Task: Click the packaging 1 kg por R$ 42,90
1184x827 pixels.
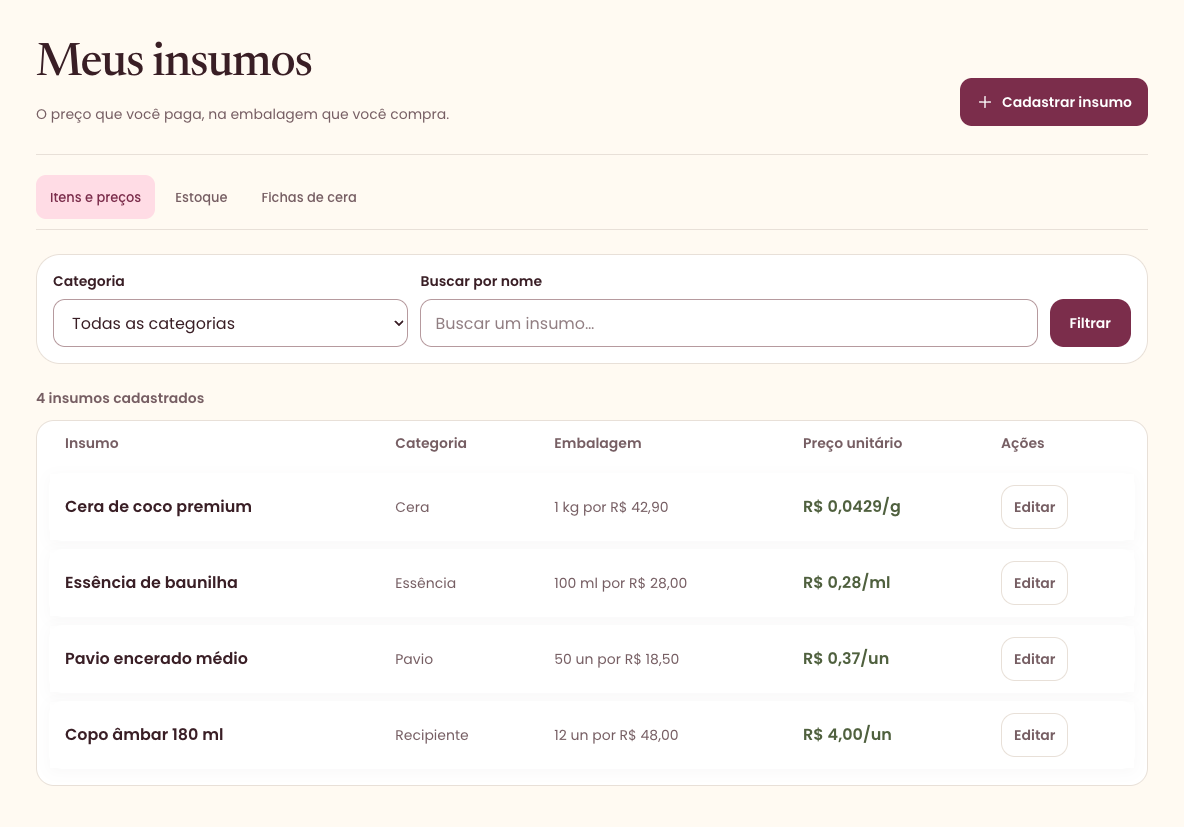Action: coord(611,508)
